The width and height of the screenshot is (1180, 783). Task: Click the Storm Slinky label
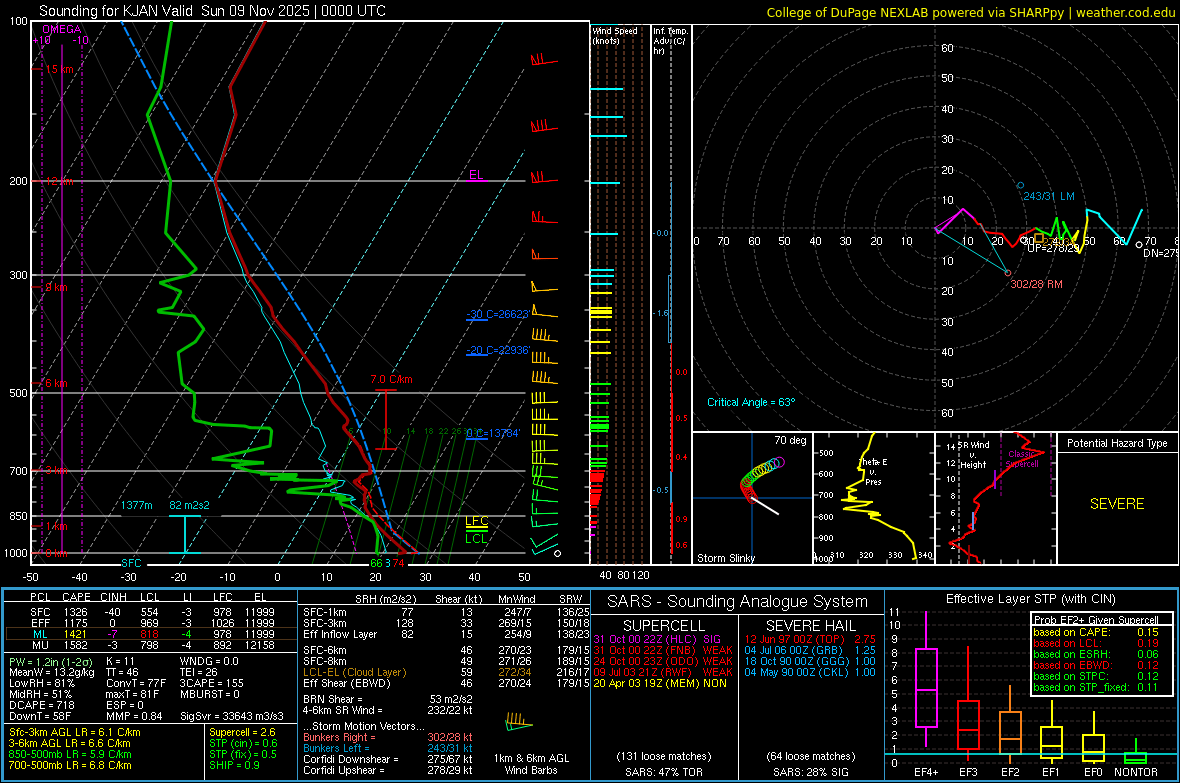pos(725,558)
